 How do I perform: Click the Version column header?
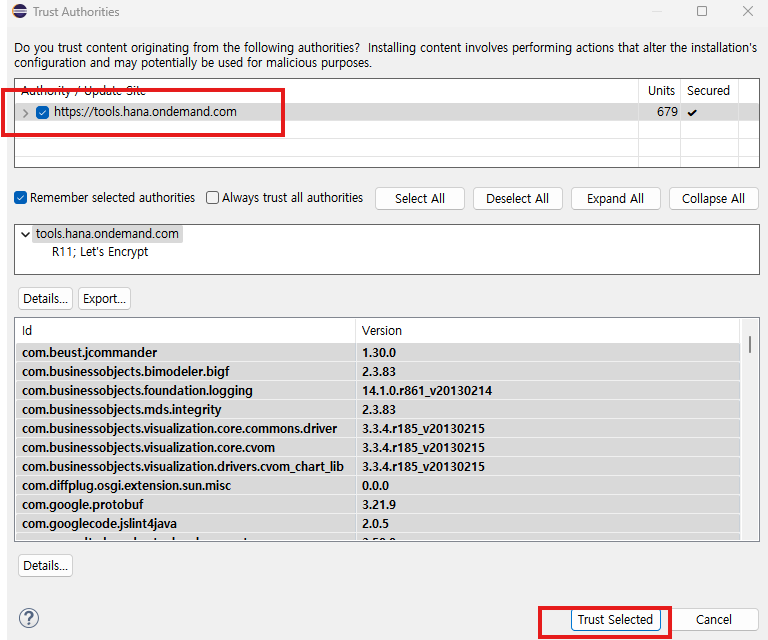click(548, 331)
